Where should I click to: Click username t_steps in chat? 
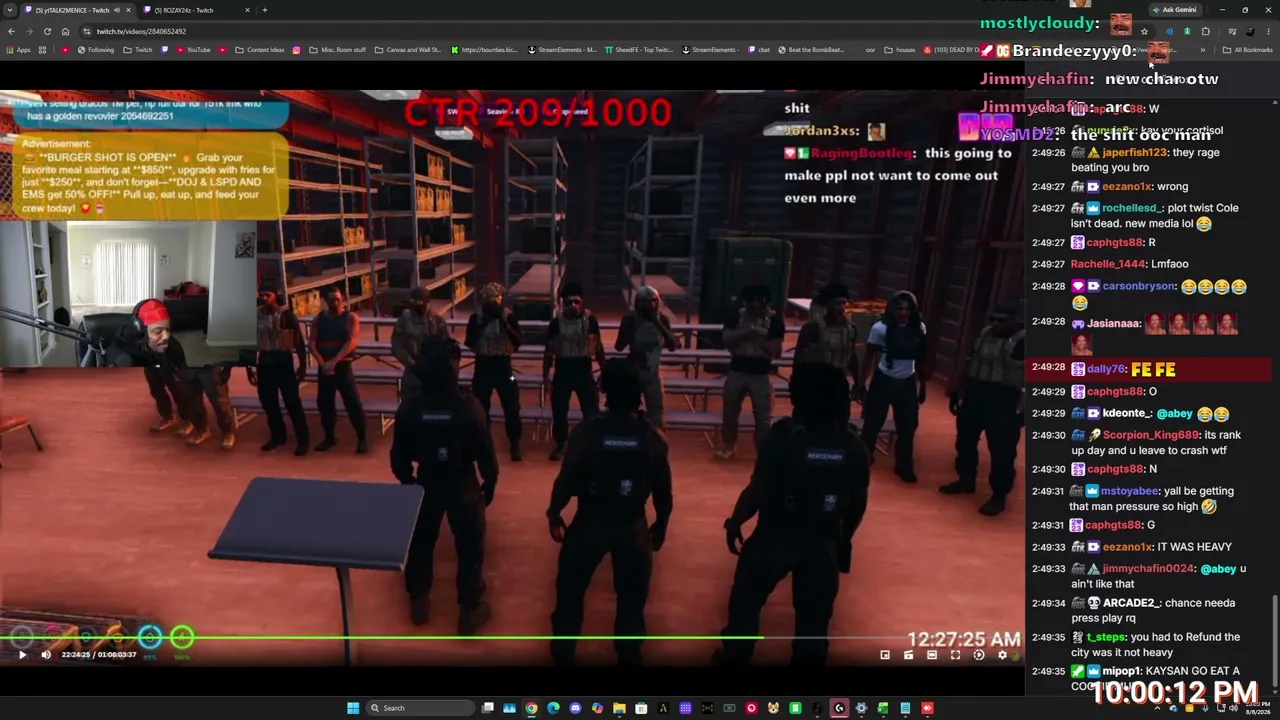coord(1106,637)
